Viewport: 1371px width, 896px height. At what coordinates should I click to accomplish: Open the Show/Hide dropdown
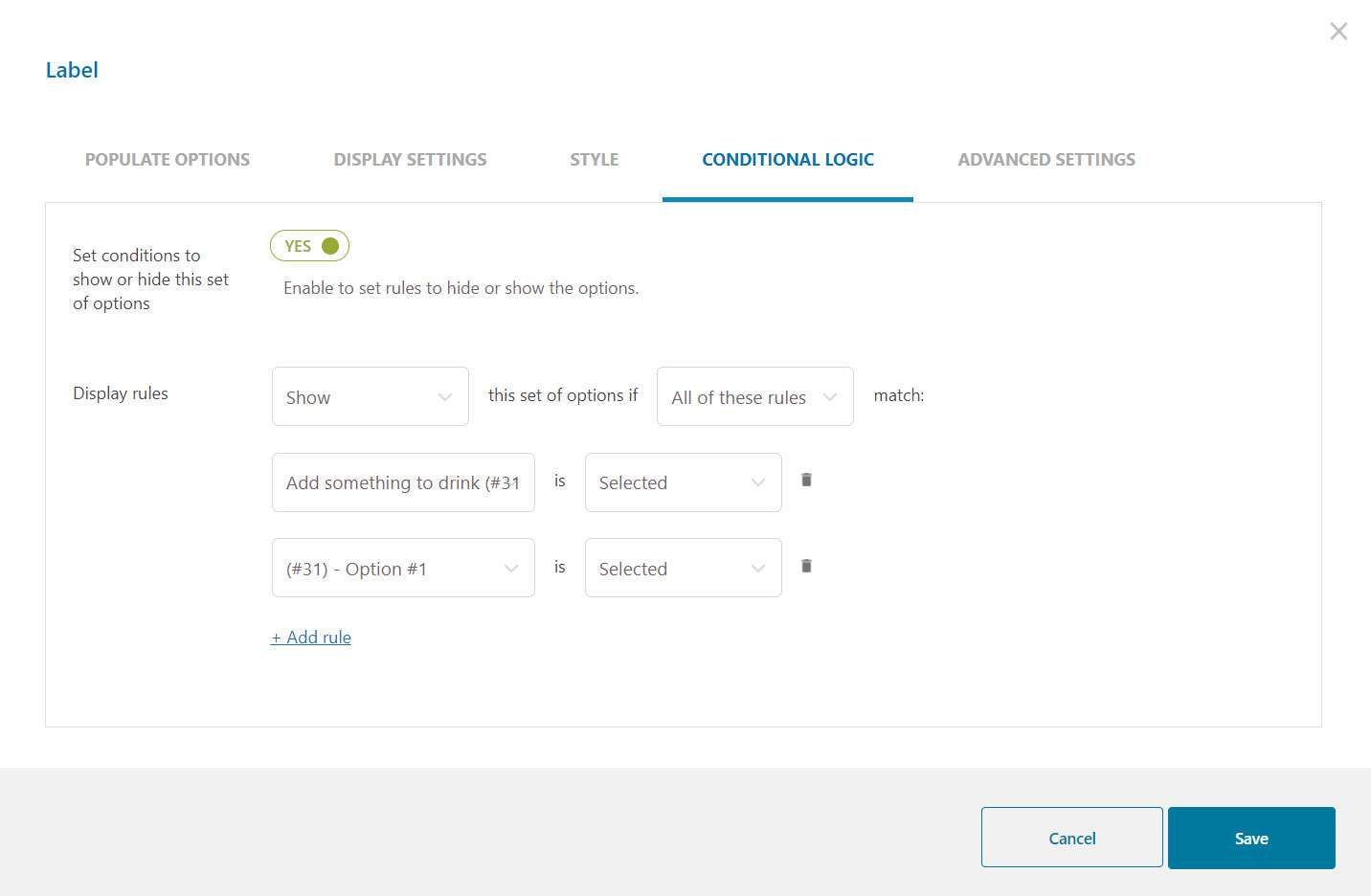point(371,396)
